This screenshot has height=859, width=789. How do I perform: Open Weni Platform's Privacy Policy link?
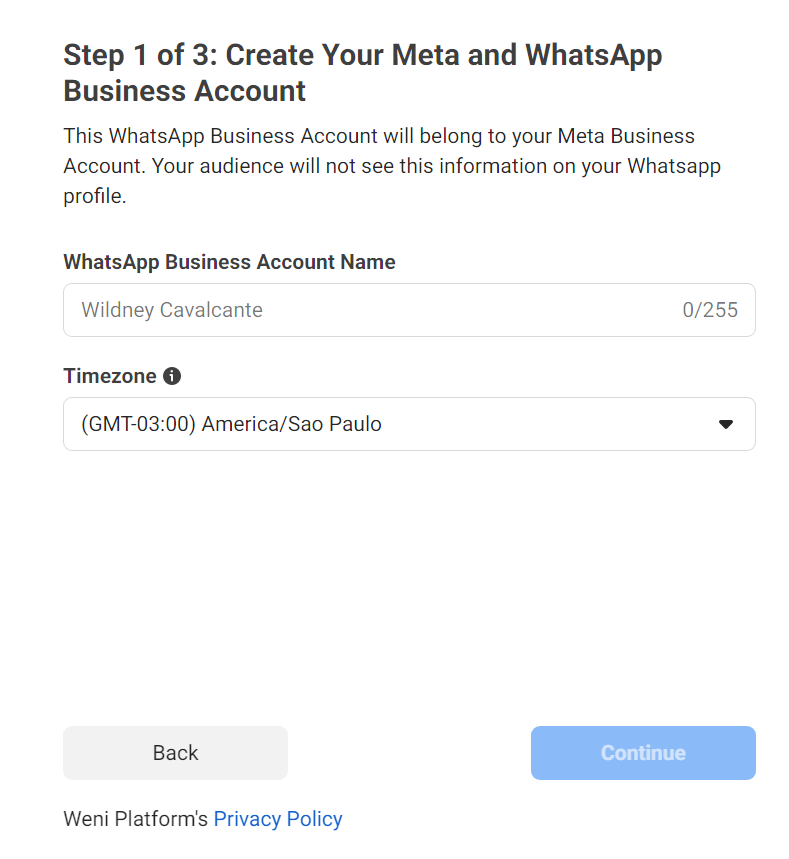(278, 818)
